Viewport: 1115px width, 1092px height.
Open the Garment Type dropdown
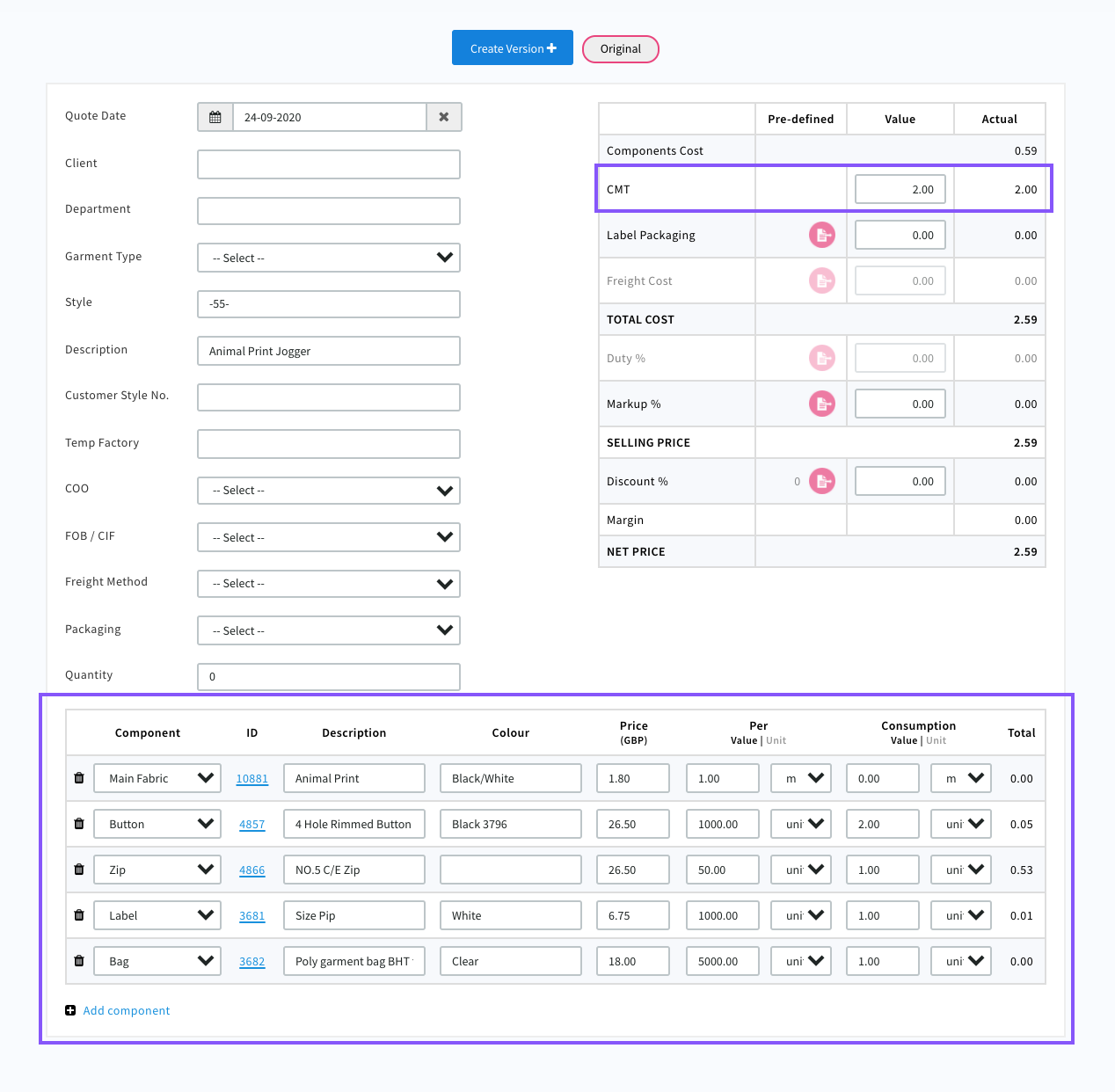tap(329, 258)
